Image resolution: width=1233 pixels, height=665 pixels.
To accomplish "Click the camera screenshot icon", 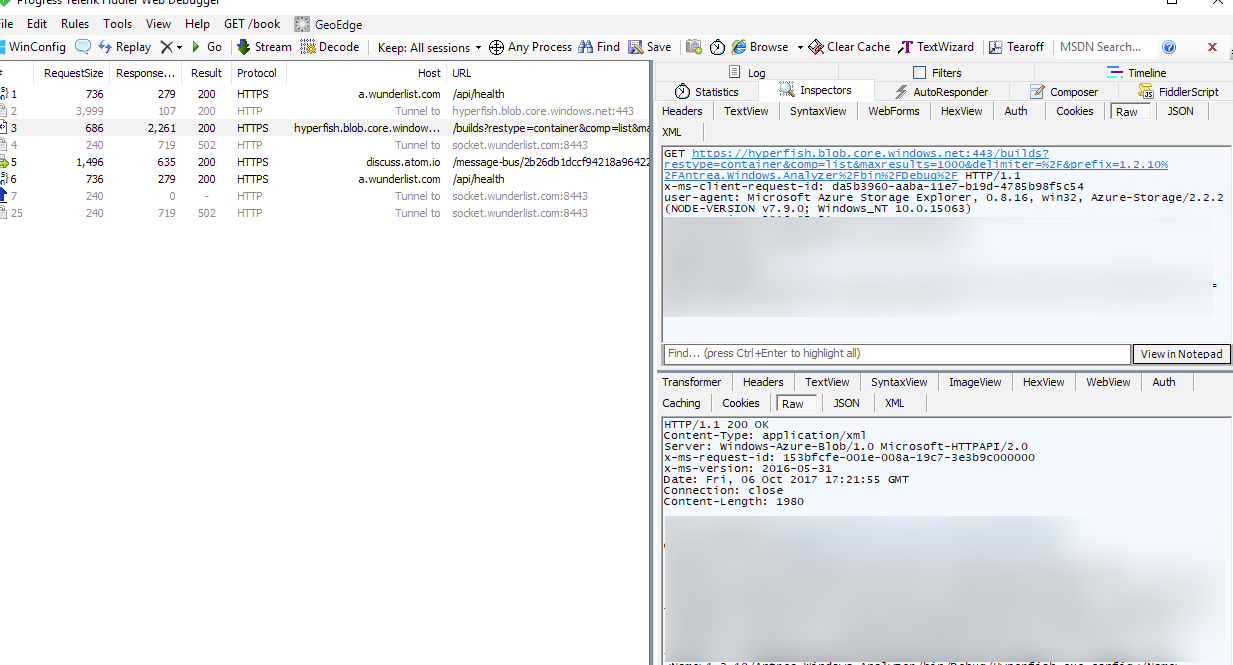I will coord(694,47).
